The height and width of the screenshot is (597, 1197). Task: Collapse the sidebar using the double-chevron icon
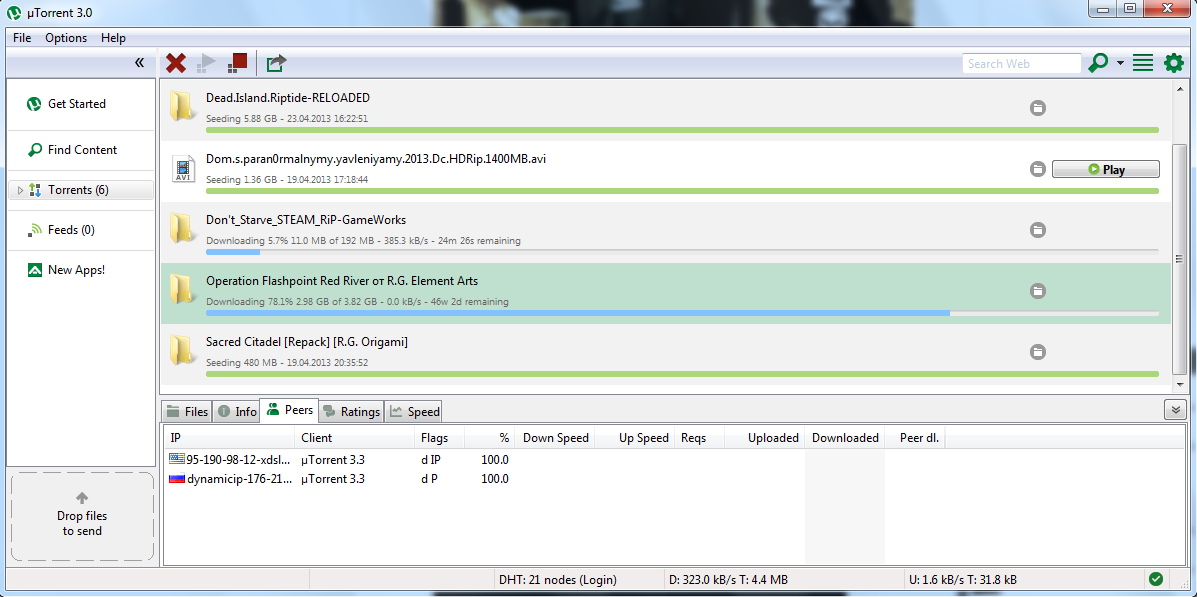[139, 63]
